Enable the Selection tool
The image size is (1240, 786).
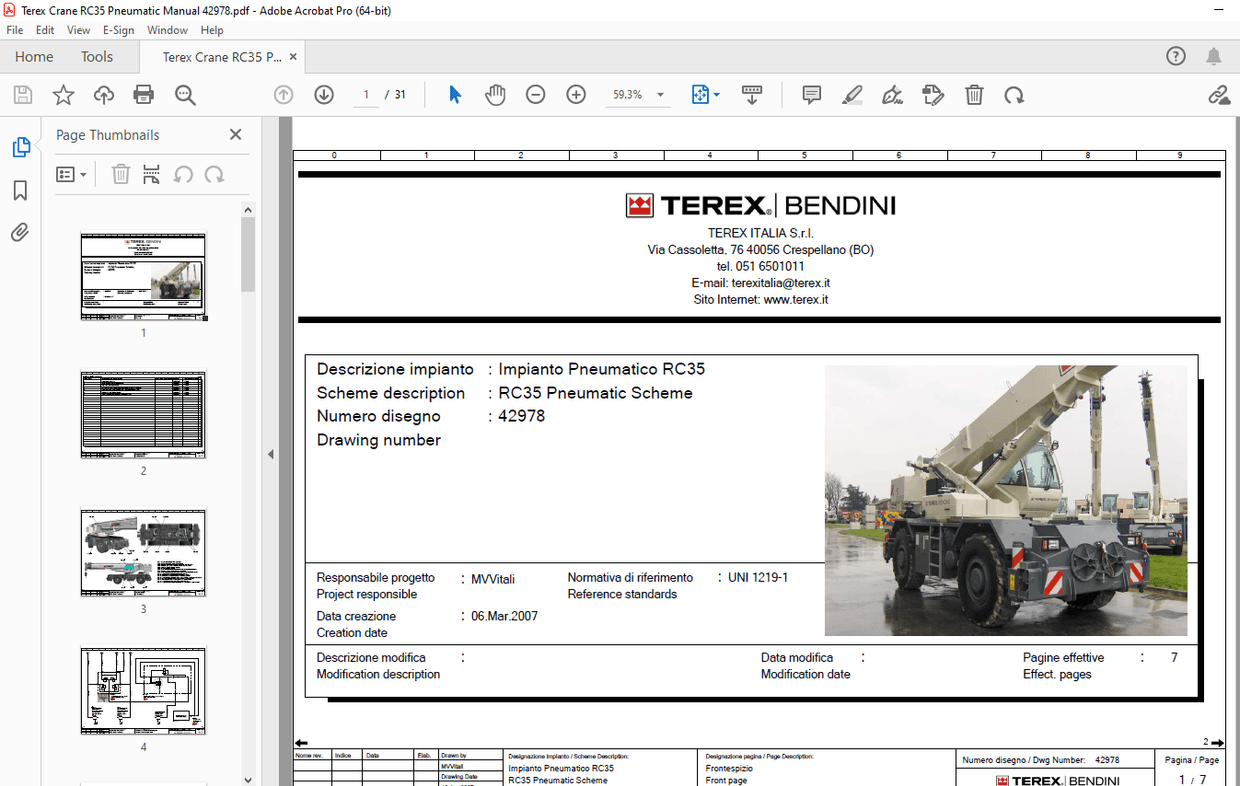coord(454,94)
